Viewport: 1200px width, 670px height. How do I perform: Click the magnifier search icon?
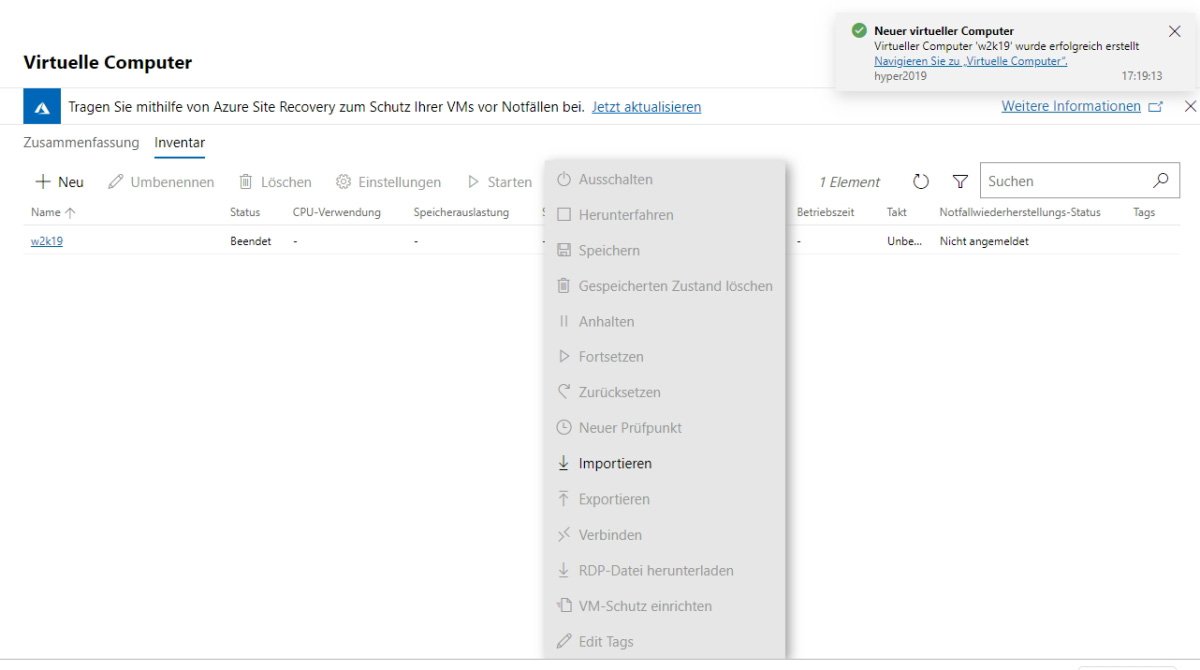[x=1160, y=181]
